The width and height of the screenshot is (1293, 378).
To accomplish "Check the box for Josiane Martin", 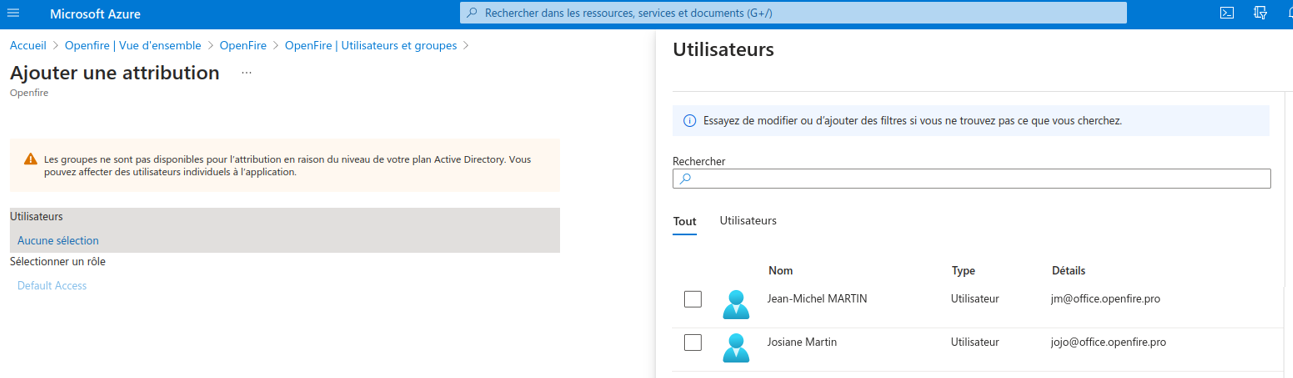I will 692,342.
